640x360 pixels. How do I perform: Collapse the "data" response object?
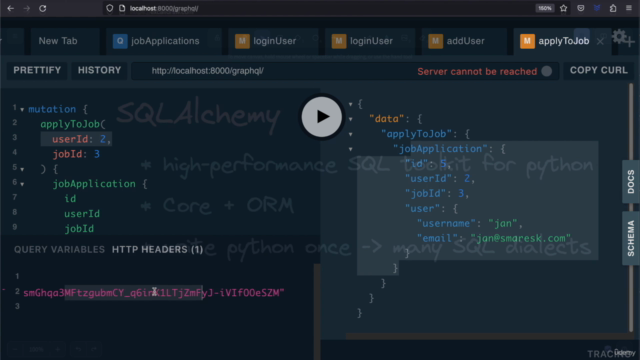351,119
